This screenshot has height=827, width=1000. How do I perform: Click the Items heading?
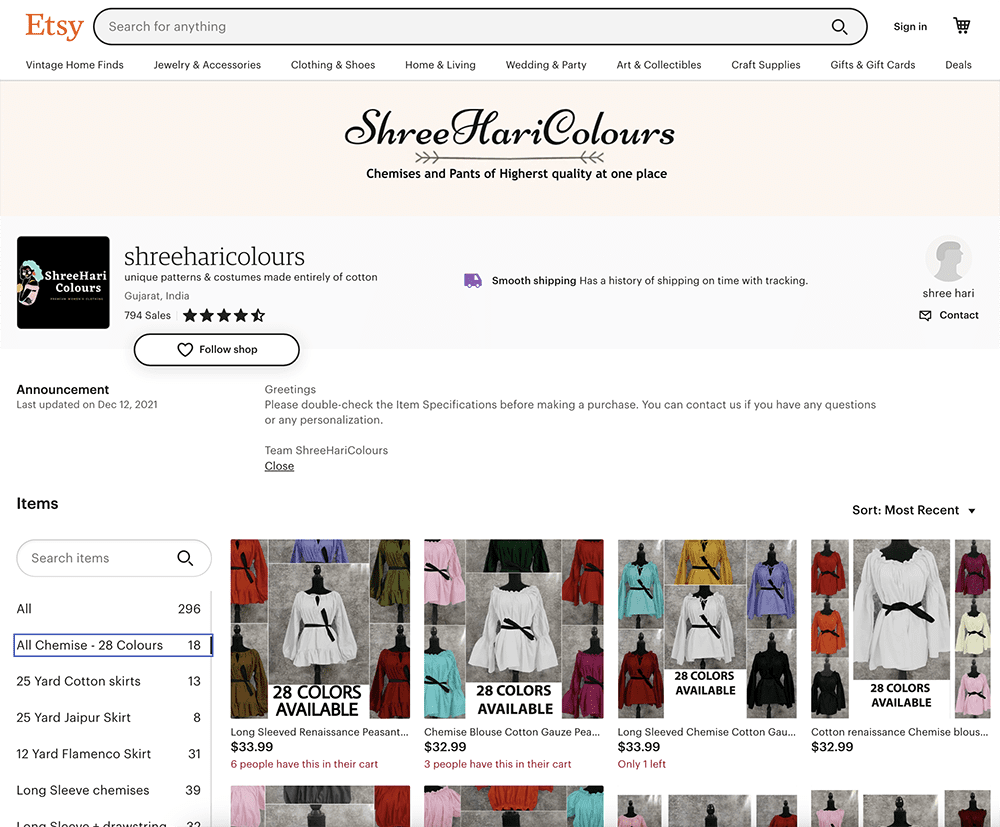[37, 504]
